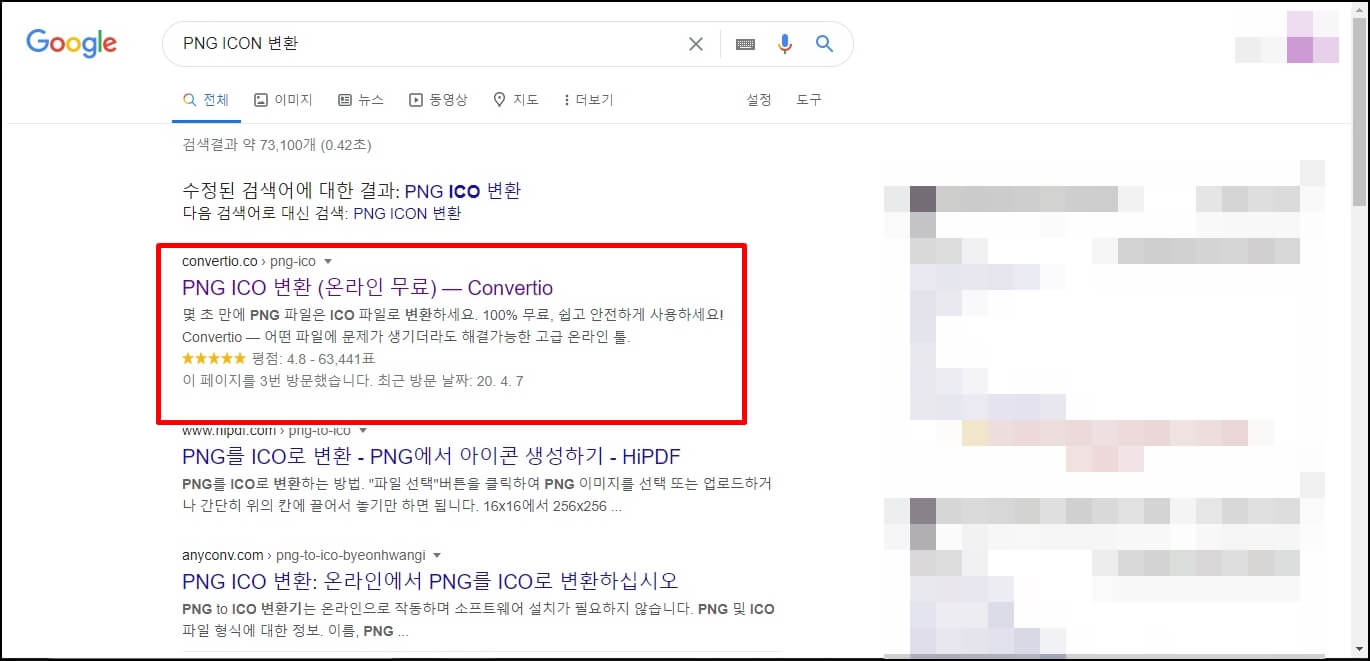Open 설정 menu
1370x661 pixels.
click(x=759, y=100)
